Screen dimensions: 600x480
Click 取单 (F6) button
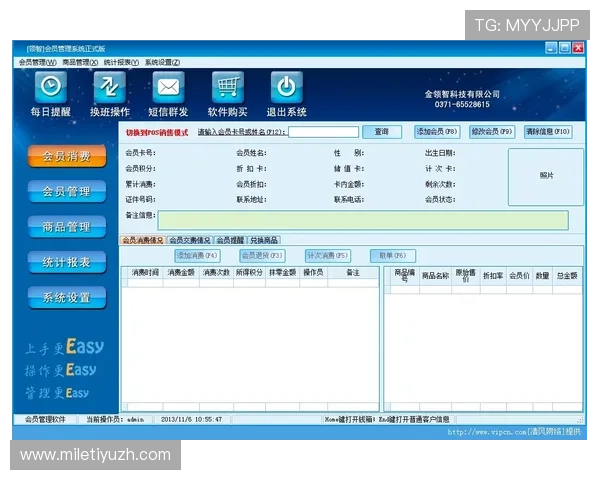[x=393, y=256]
